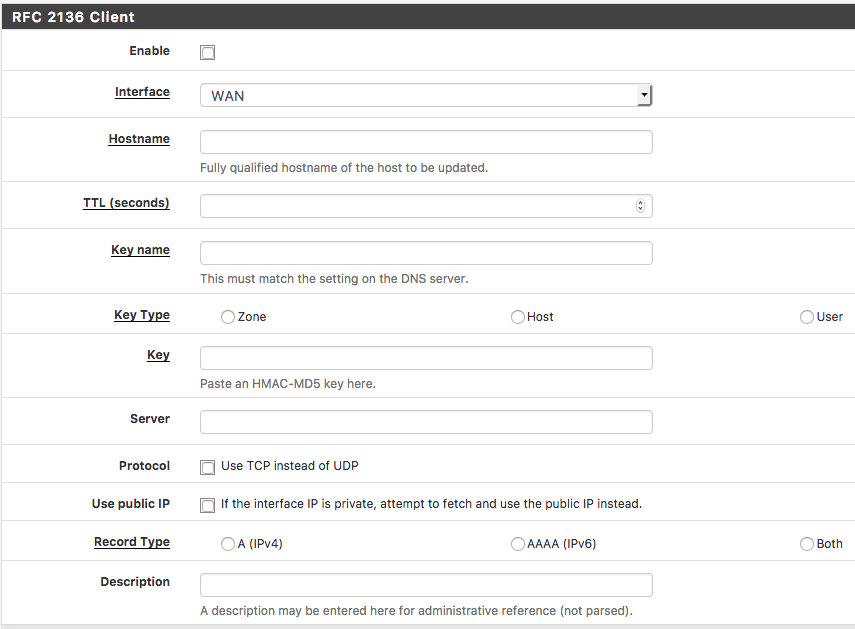Screen dimensions: 855x629
Task: Click the underlined Interface label
Action: coord(142,92)
